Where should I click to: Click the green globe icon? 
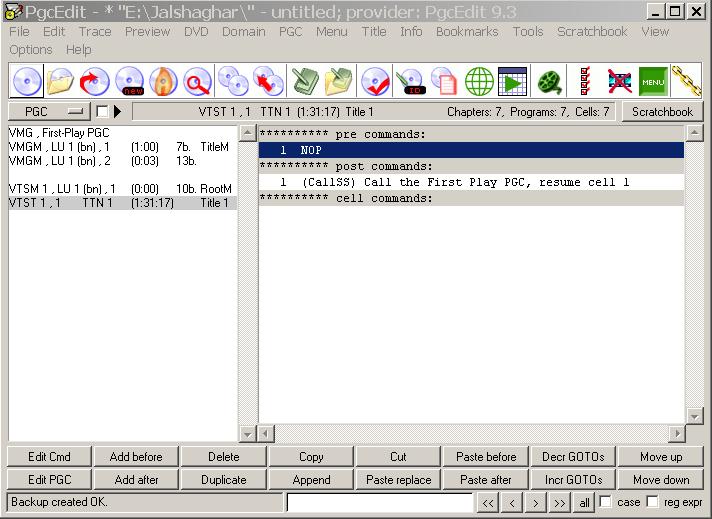(x=479, y=81)
